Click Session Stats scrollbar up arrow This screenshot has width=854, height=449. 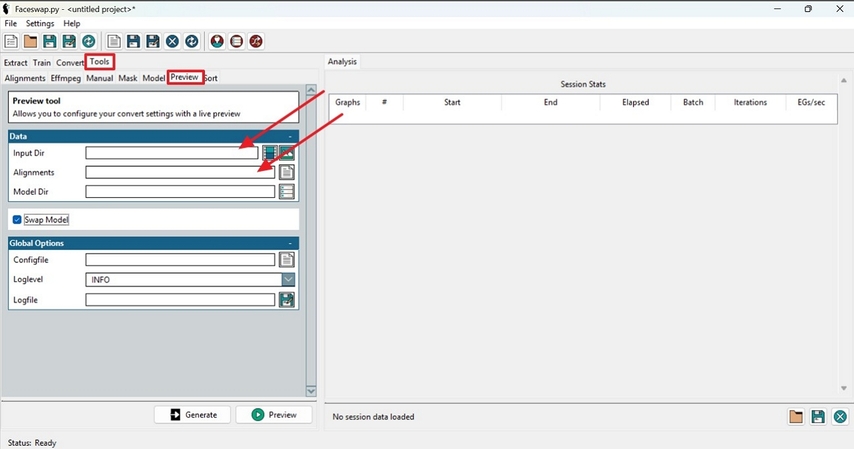click(844, 81)
